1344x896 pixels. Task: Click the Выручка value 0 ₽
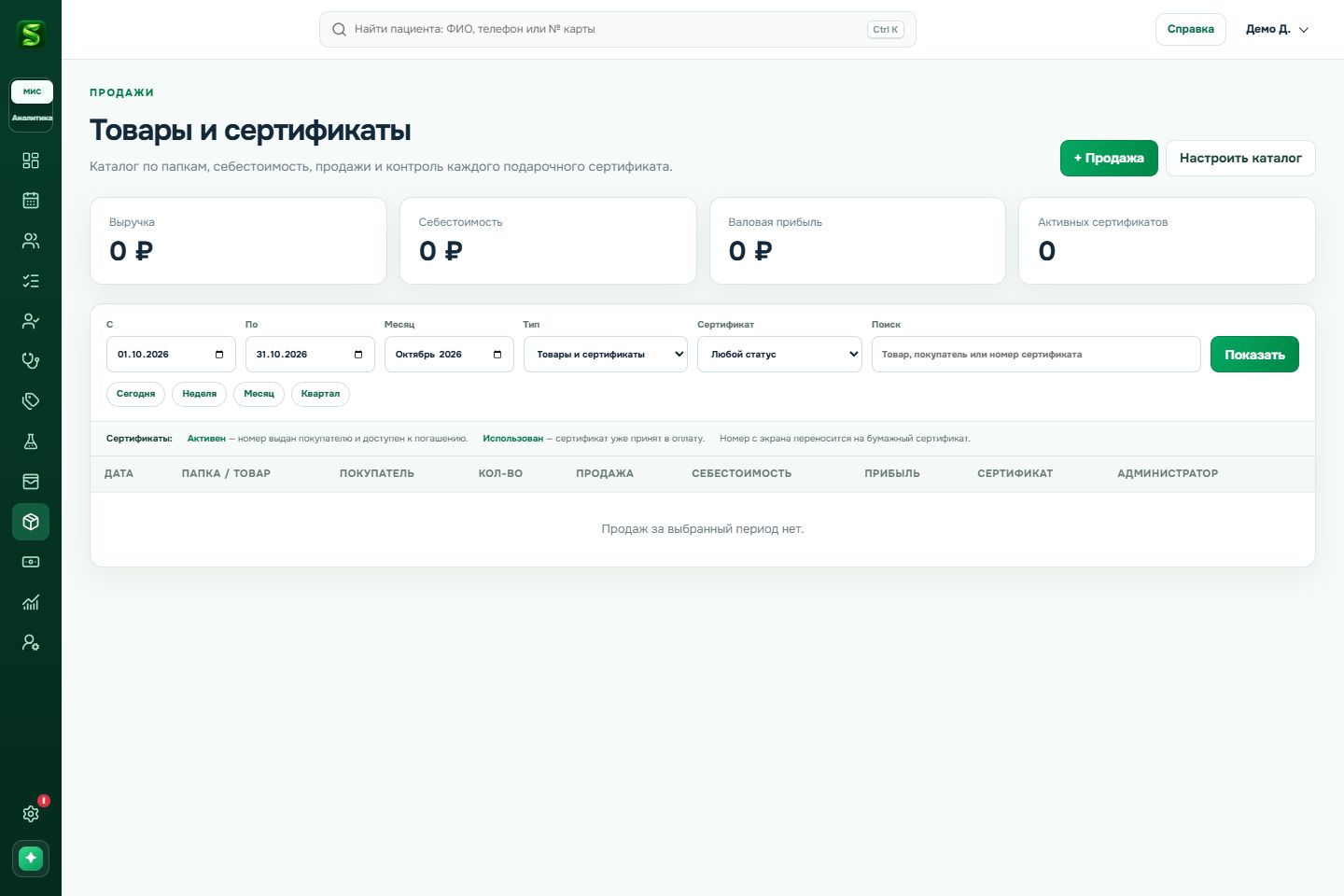click(132, 251)
